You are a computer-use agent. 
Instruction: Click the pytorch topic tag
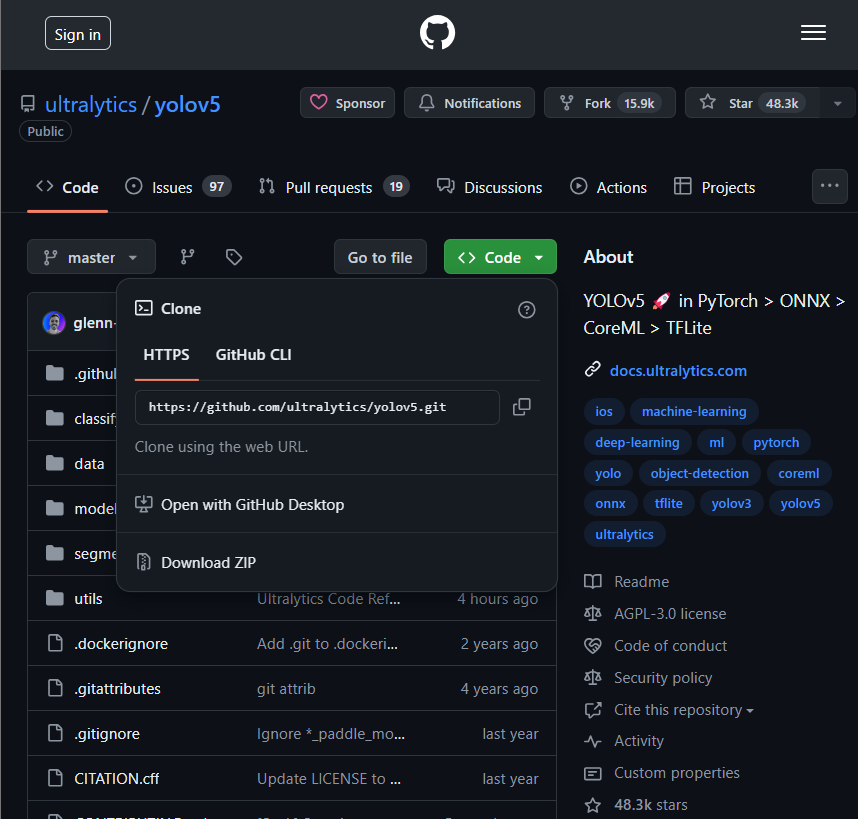click(776, 442)
